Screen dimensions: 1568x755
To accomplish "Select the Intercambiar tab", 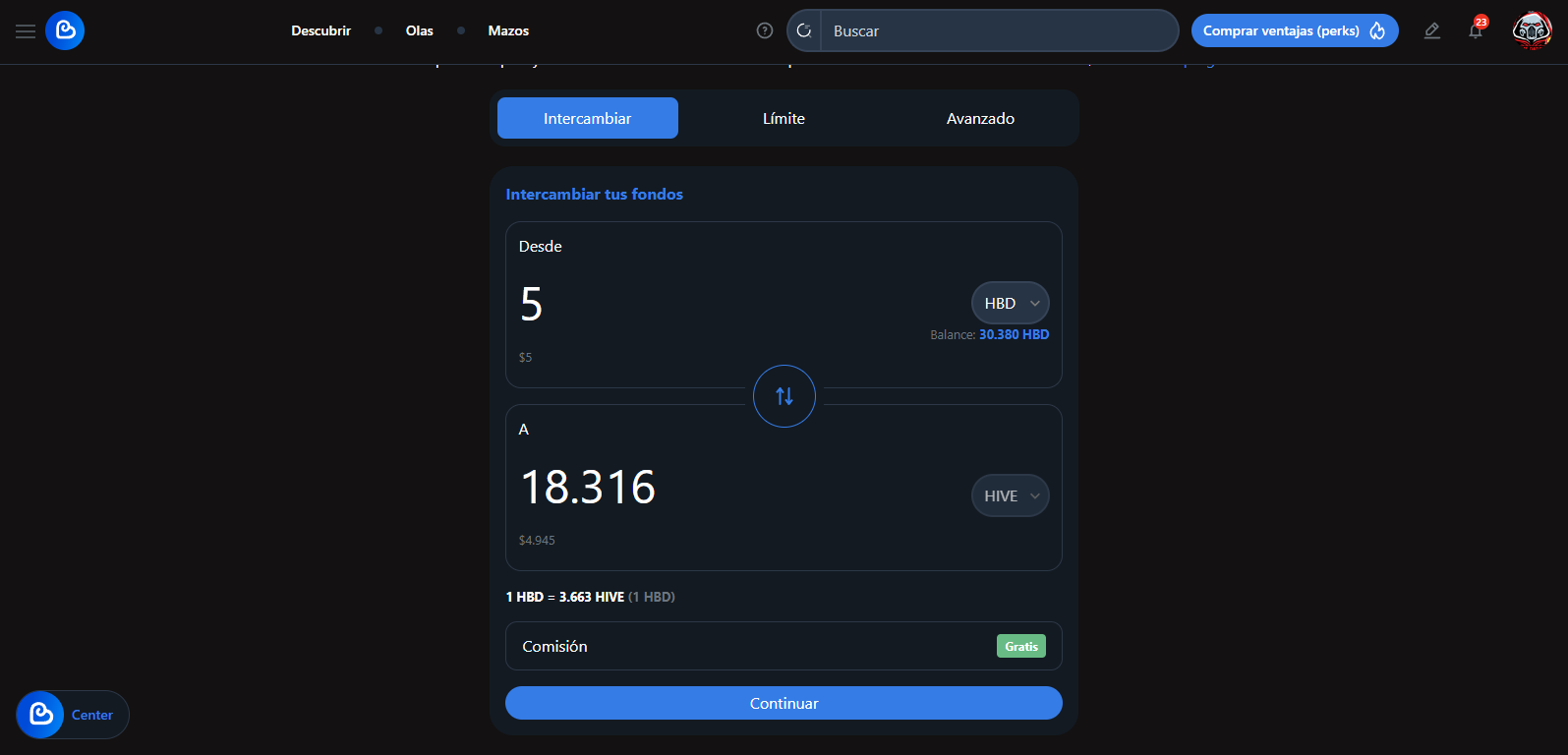I will coord(588,118).
